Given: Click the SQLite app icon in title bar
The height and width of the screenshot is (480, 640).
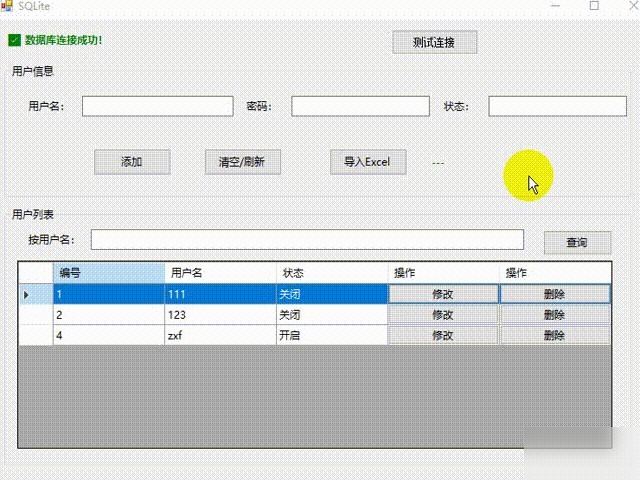Looking at the screenshot, I should coord(7,6).
